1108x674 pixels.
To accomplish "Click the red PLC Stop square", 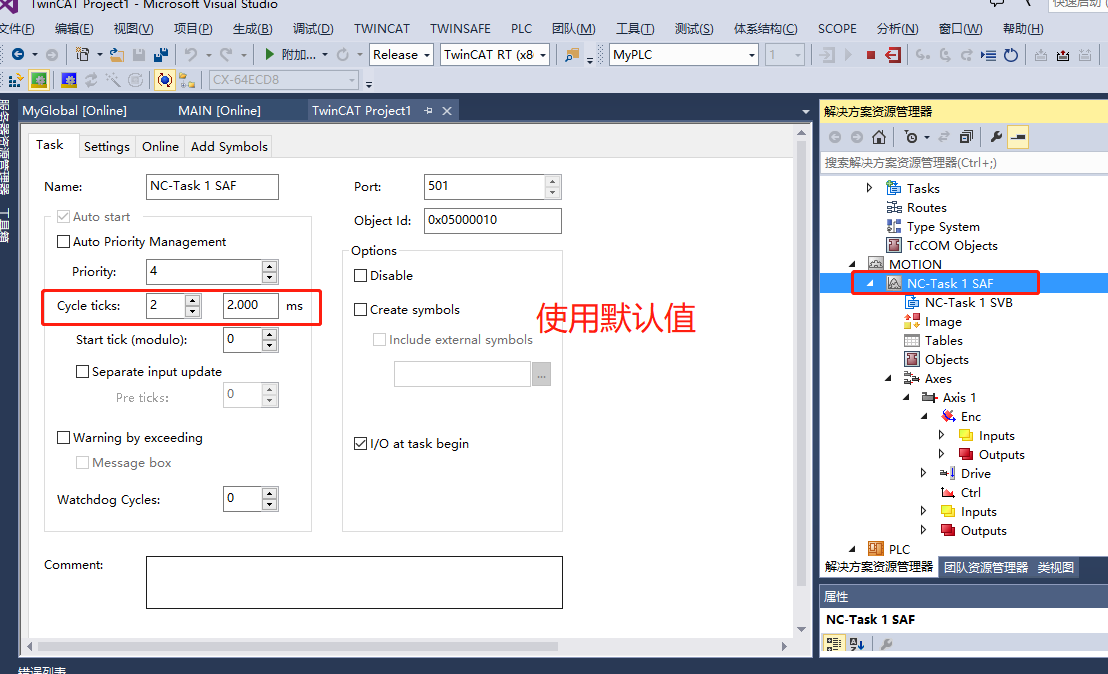I will point(871,54).
